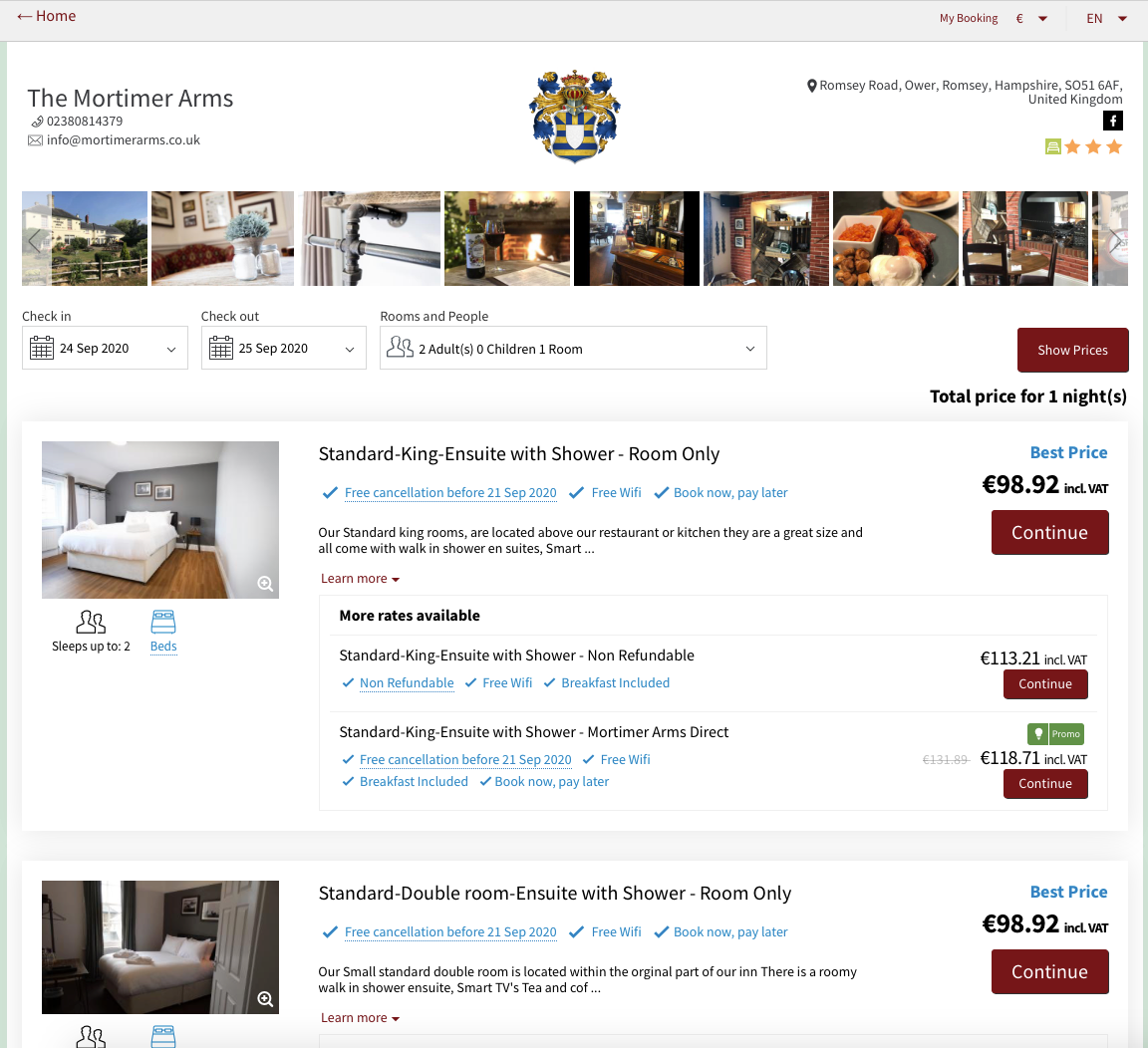Click the Beds icon for Standard-King room
This screenshot has height=1048, width=1148.
tap(163, 623)
